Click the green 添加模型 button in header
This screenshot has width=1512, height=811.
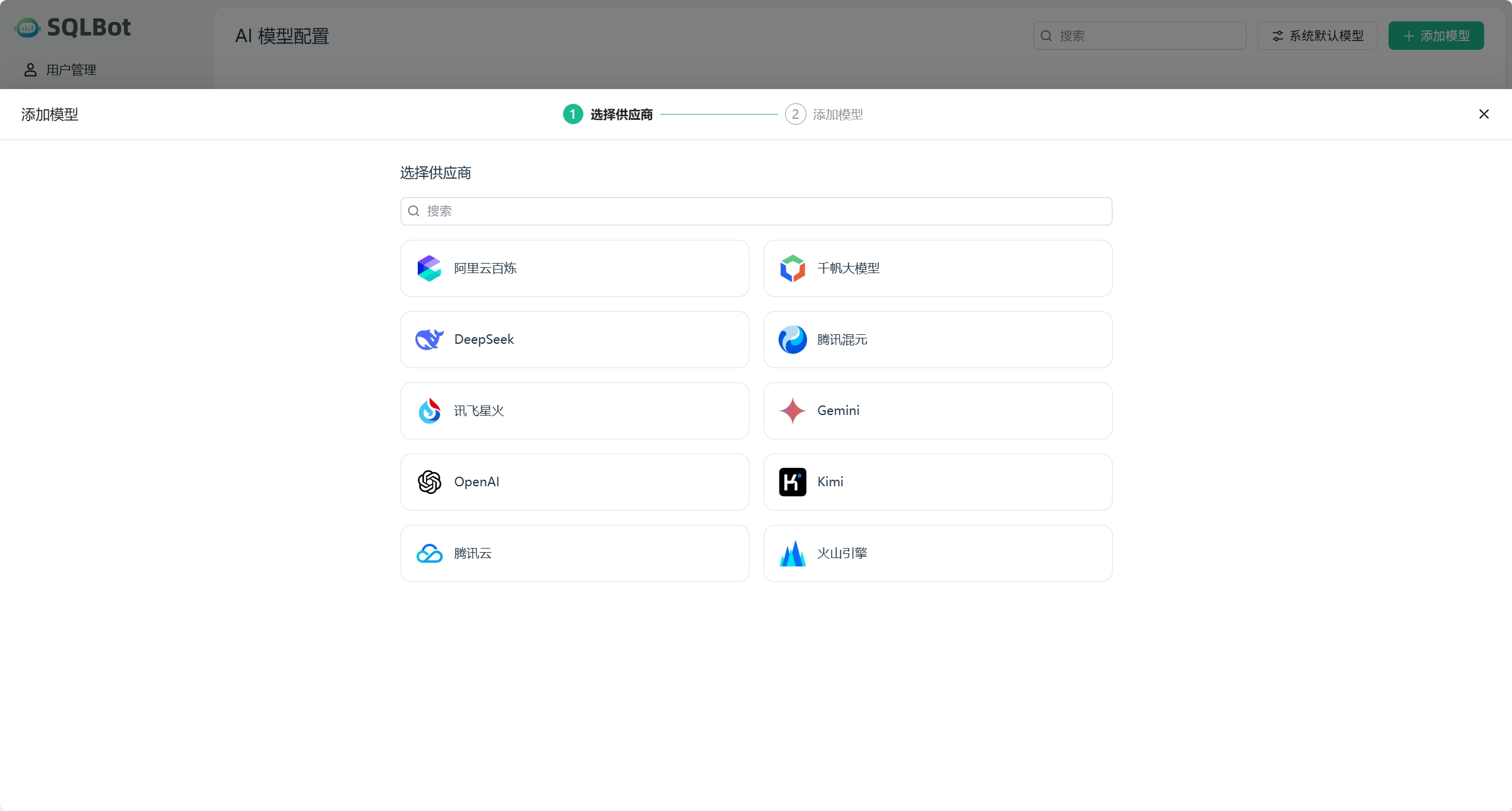pyautogui.click(x=1436, y=36)
